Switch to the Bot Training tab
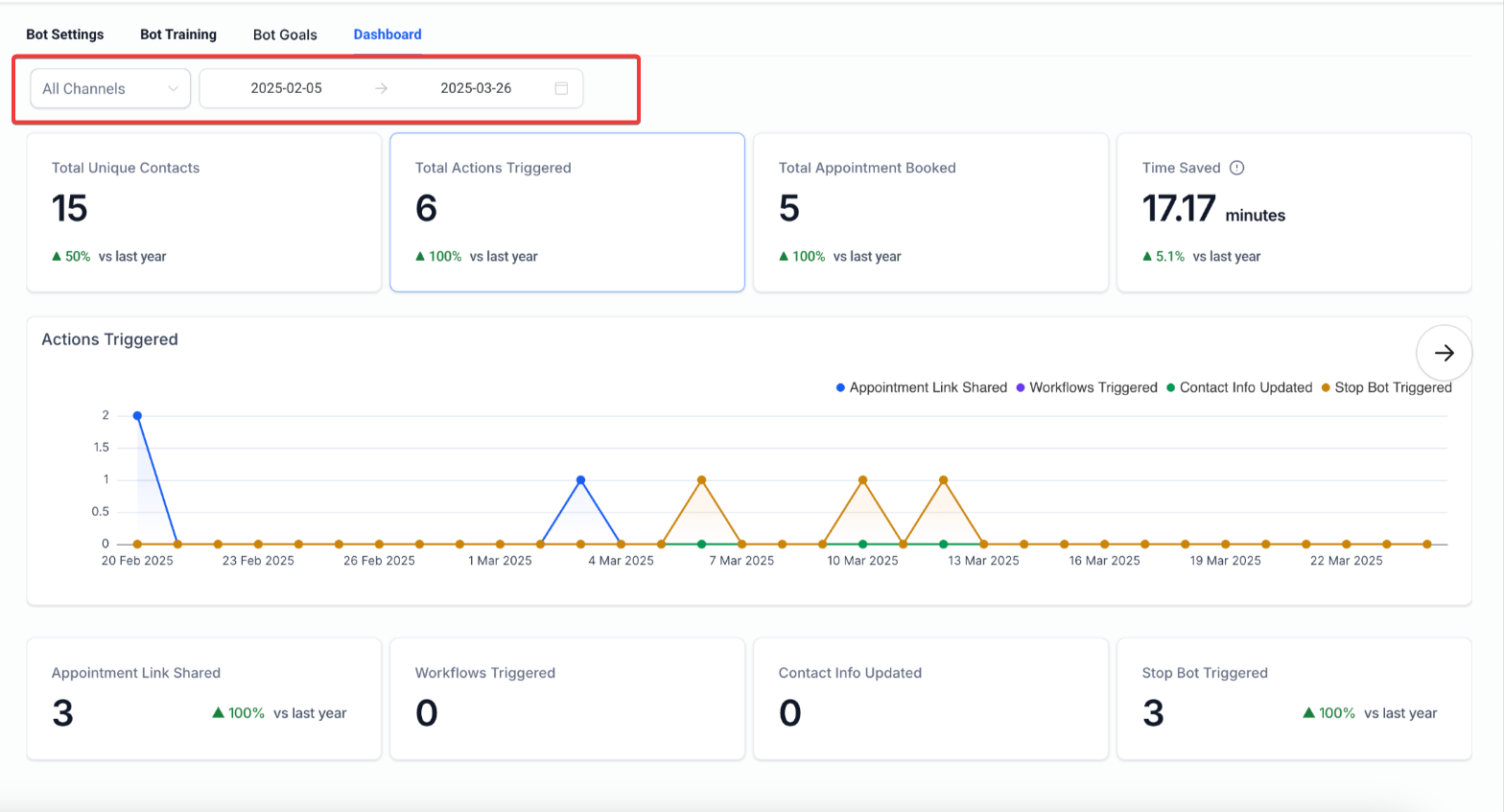This screenshot has height=812, width=1504. [x=178, y=35]
